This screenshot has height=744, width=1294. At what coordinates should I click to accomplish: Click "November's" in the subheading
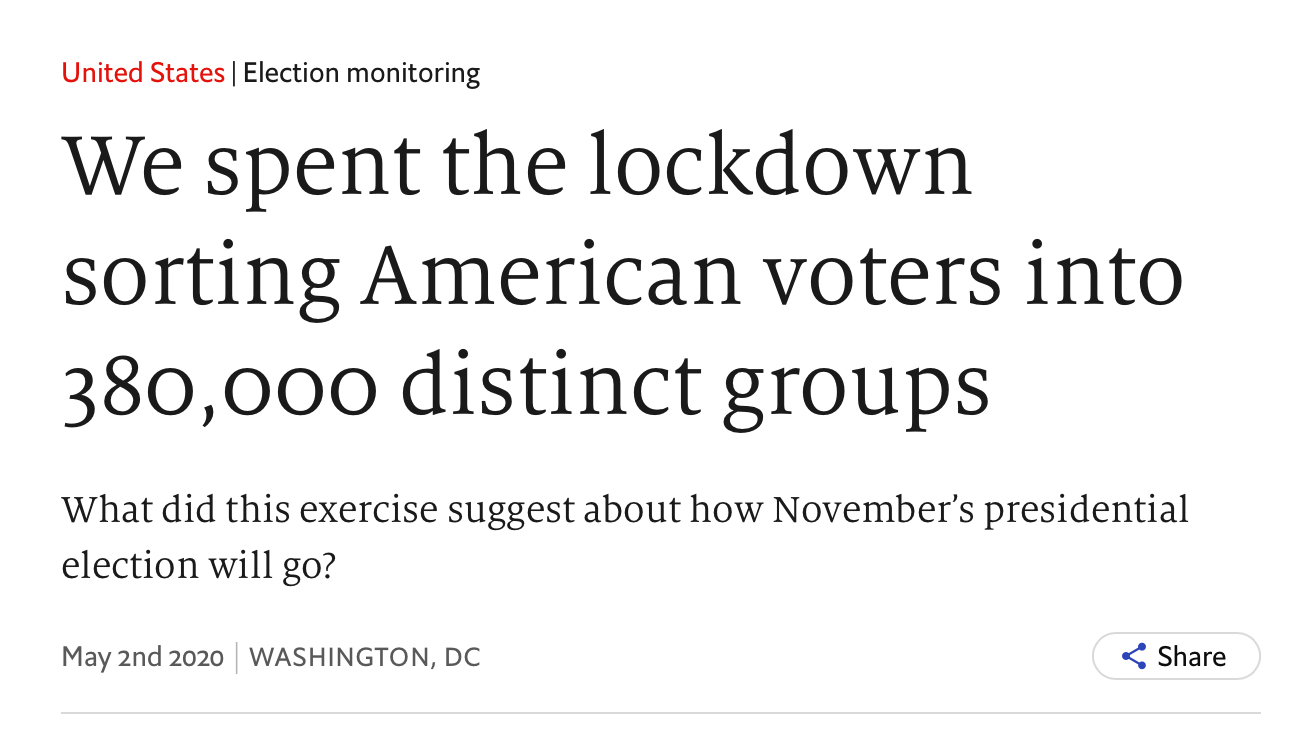pyautogui.click(x=877, y=510)
